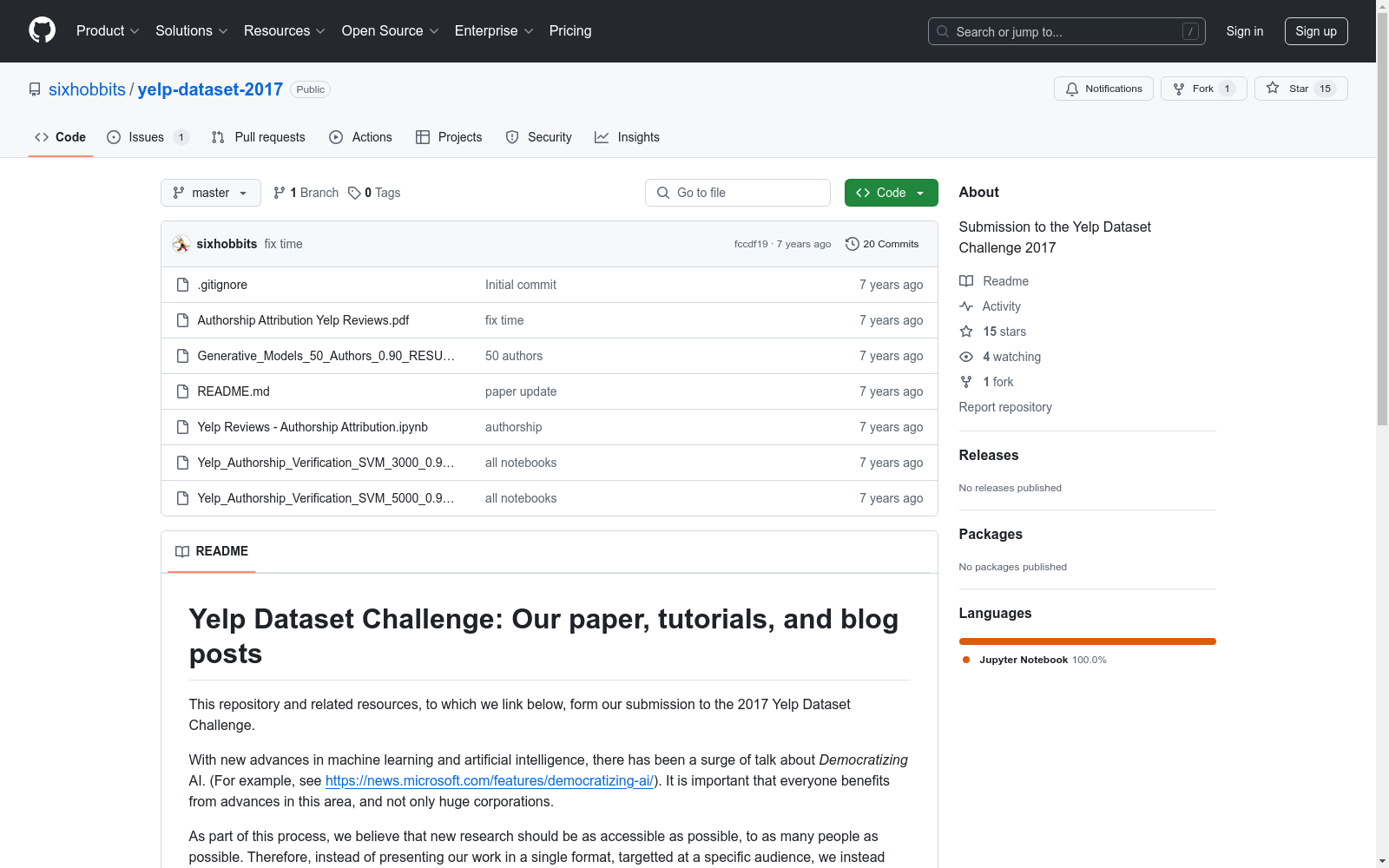The image size is (1389, 868).
Task: Open 'Yelp Reviews - Authorship Attribution.ipynb' file
Action: pyautogui.click(x=313, y=427)
